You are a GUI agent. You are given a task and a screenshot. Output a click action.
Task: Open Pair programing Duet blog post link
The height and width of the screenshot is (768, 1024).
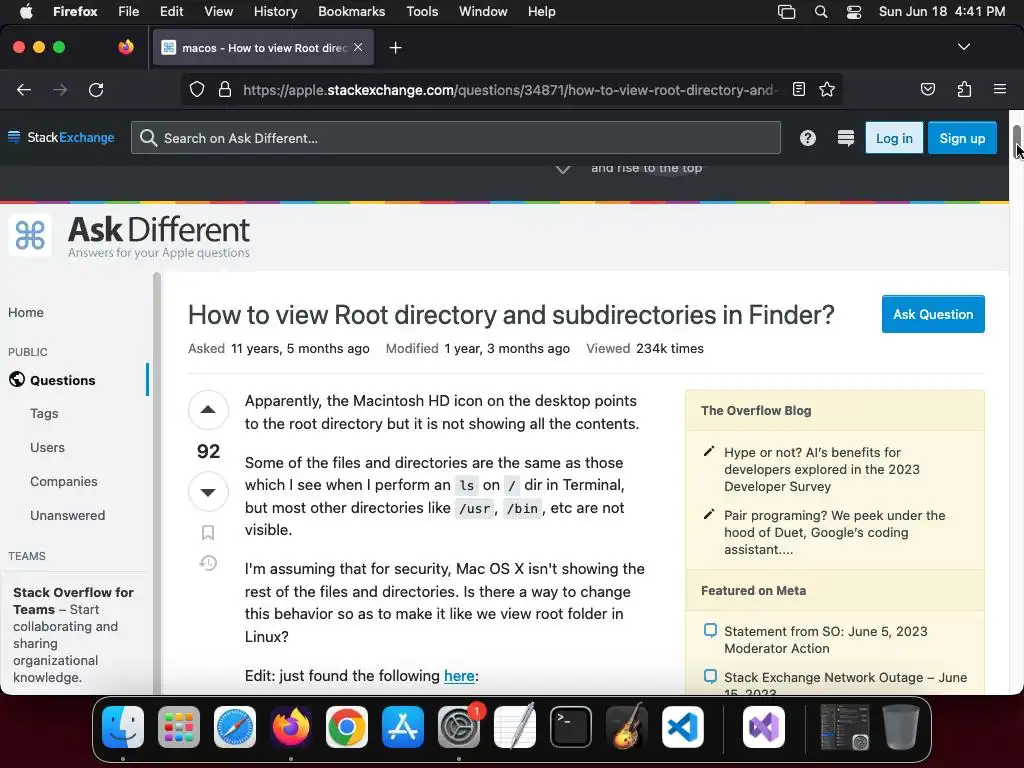835,532
